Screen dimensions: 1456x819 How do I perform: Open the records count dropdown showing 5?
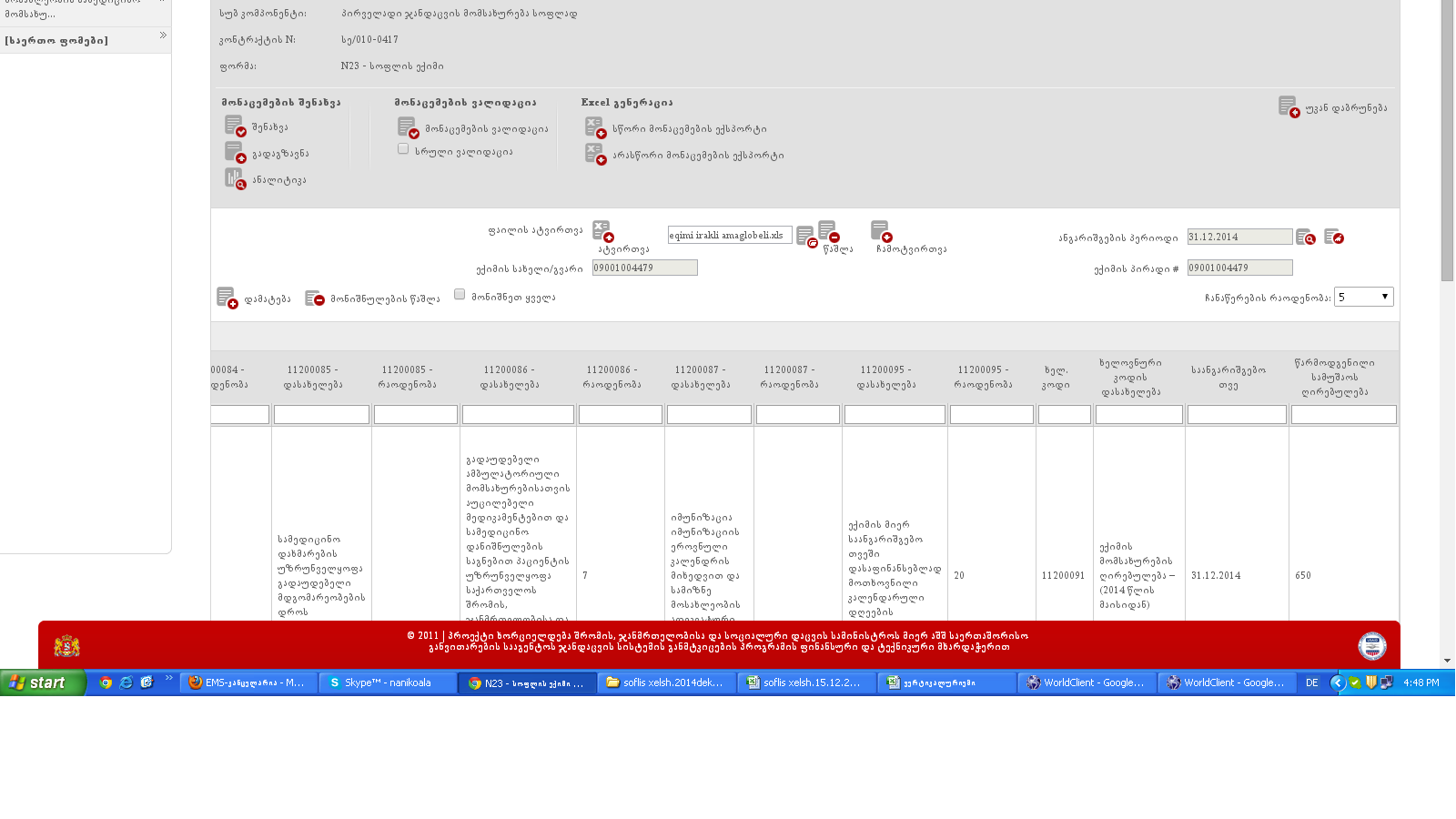pyautogui.click(x=1363, y=297)
